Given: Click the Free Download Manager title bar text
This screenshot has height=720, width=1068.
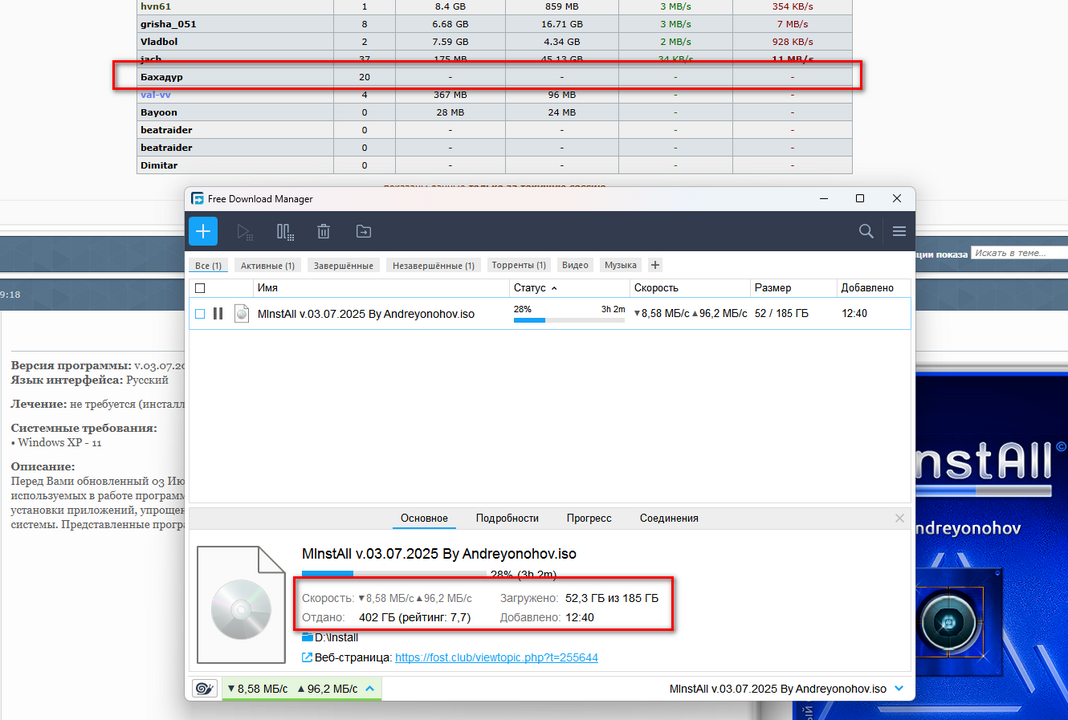Looking at the screenshot, I should tap(260, 199).
